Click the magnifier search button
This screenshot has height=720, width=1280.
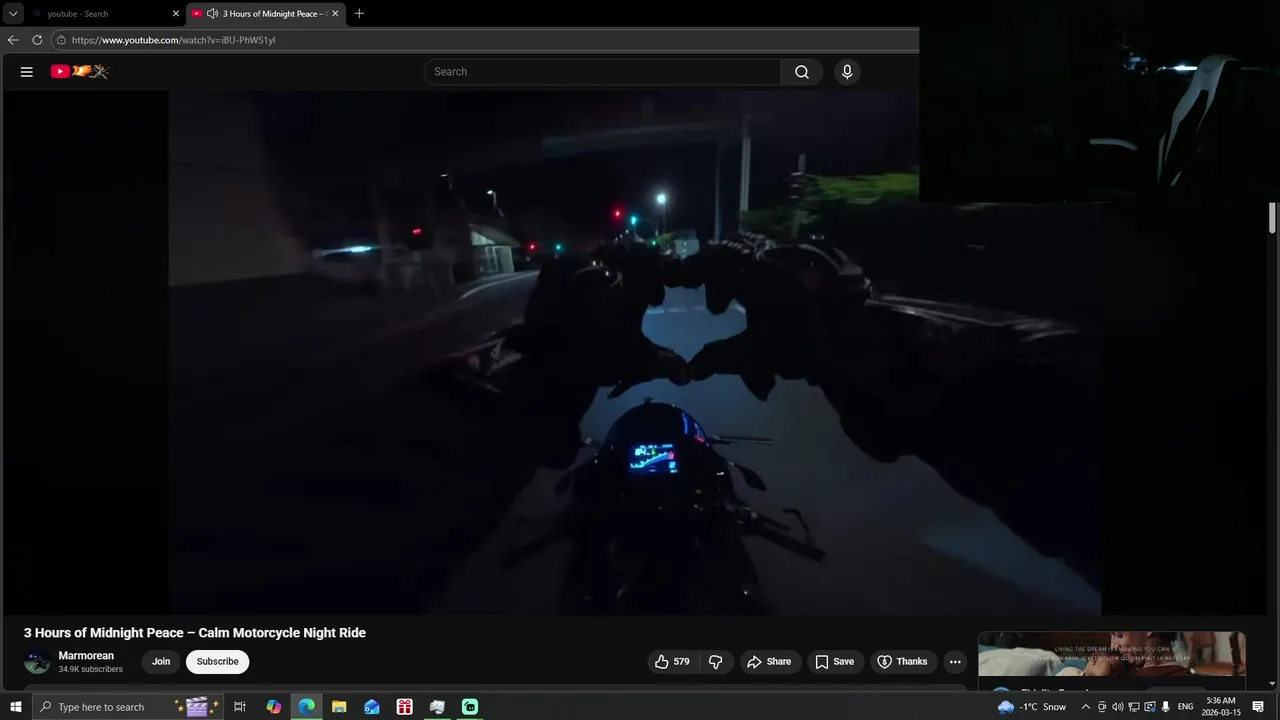[x=802, y=72]
